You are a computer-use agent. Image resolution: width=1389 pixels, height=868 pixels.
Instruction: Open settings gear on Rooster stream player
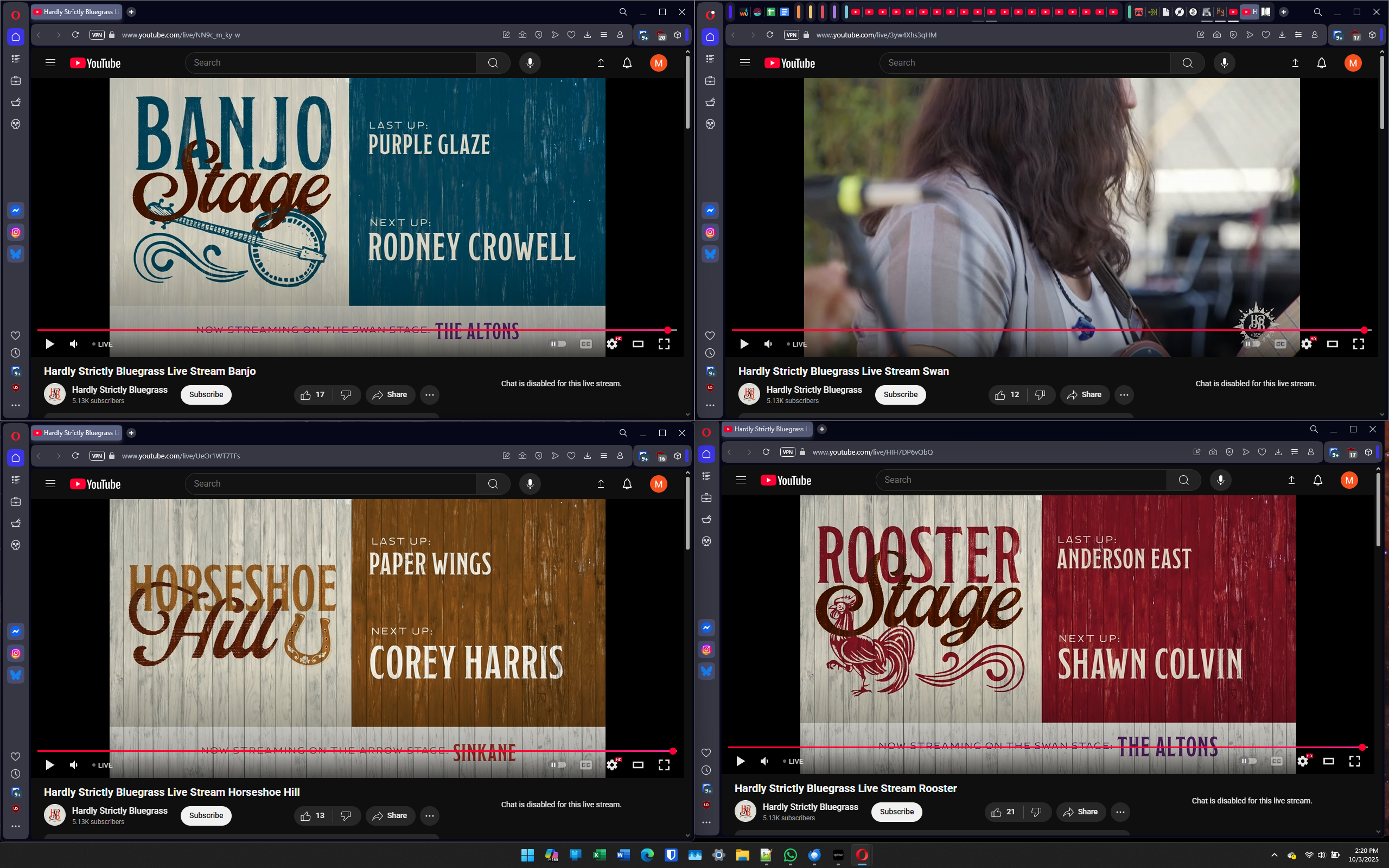coord(1302,761)
